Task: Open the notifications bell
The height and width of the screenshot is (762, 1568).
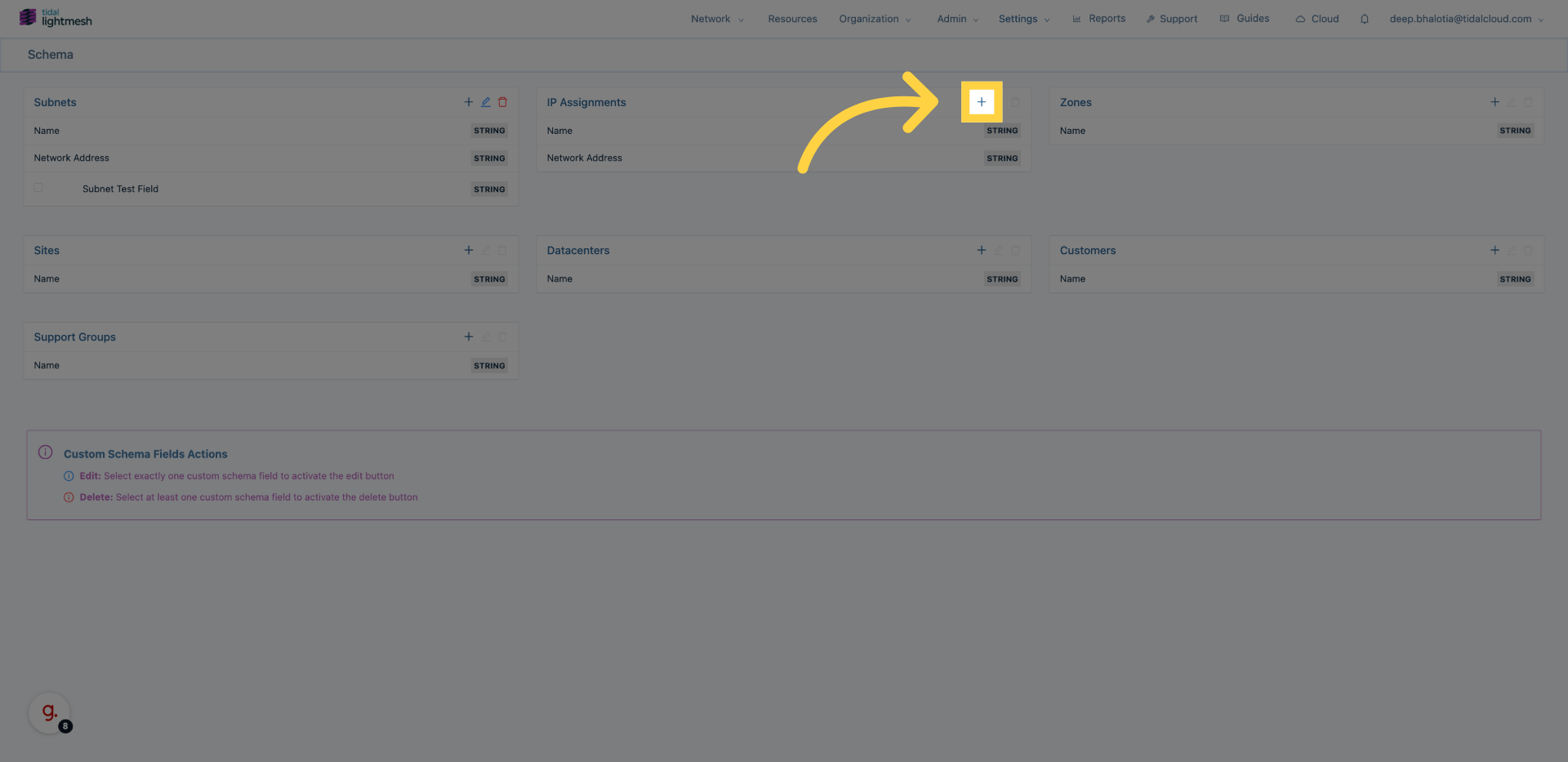Action: pyautogui.click(x=1364, y=19)
